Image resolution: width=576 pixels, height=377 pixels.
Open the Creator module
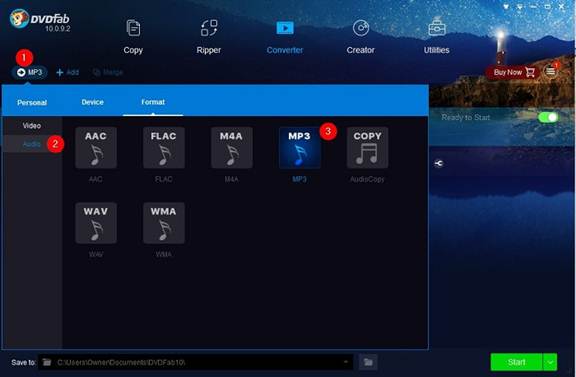360,37
